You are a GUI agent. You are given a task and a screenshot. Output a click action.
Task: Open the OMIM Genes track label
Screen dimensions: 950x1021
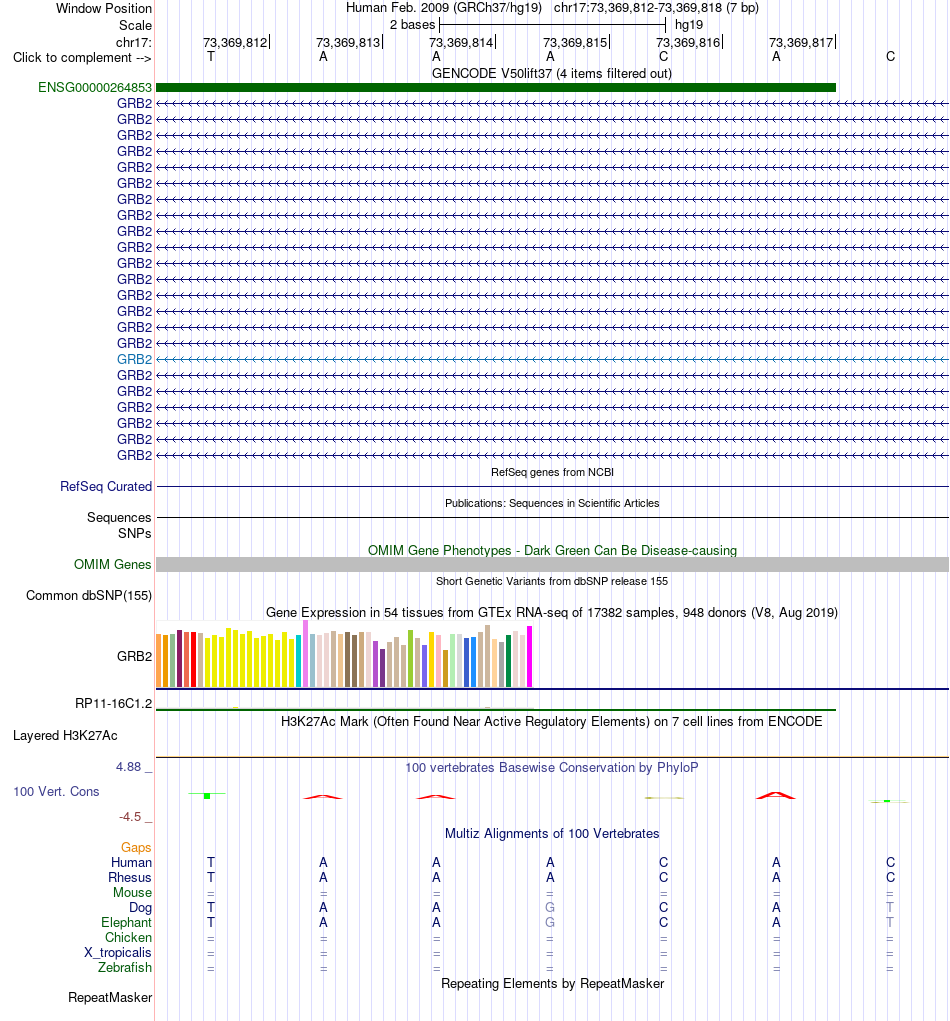coord(113,565)
